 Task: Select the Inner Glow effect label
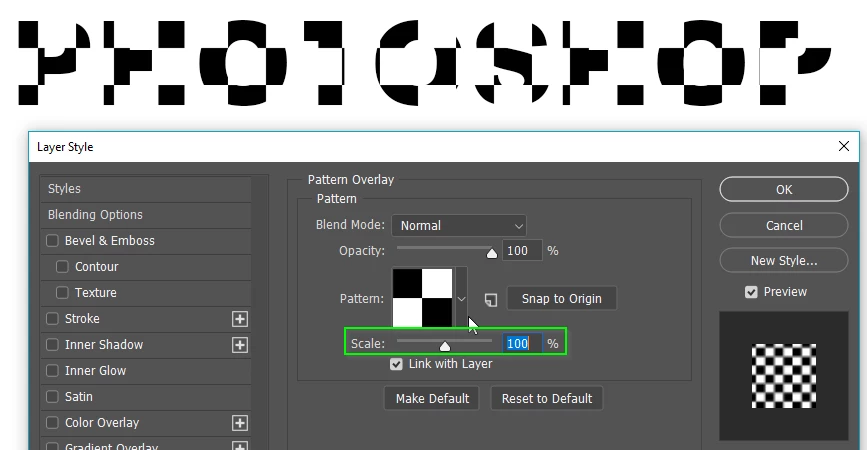95,370
